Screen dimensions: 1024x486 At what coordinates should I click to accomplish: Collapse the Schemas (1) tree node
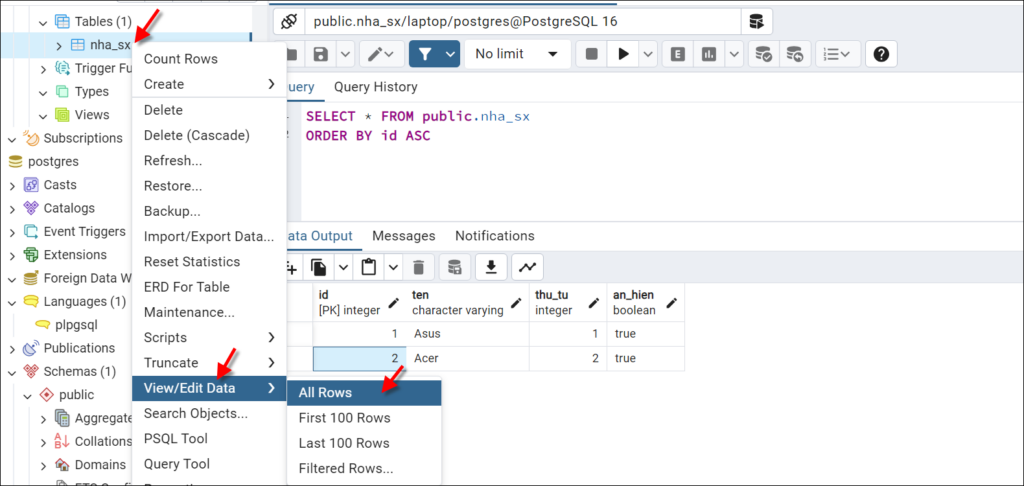coord(12,372)
